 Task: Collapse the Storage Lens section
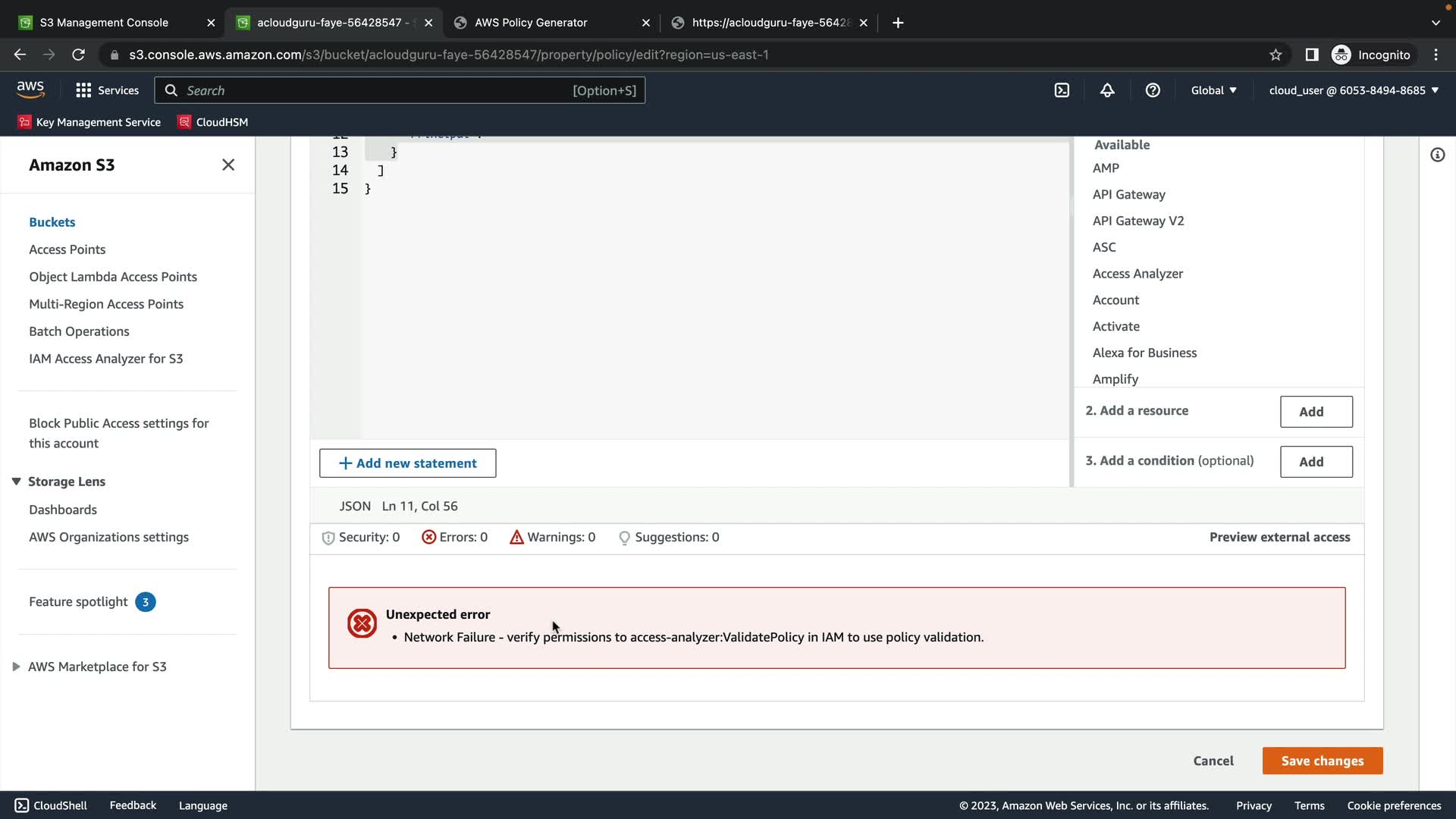pyautogui.click(x=16, y=482)
